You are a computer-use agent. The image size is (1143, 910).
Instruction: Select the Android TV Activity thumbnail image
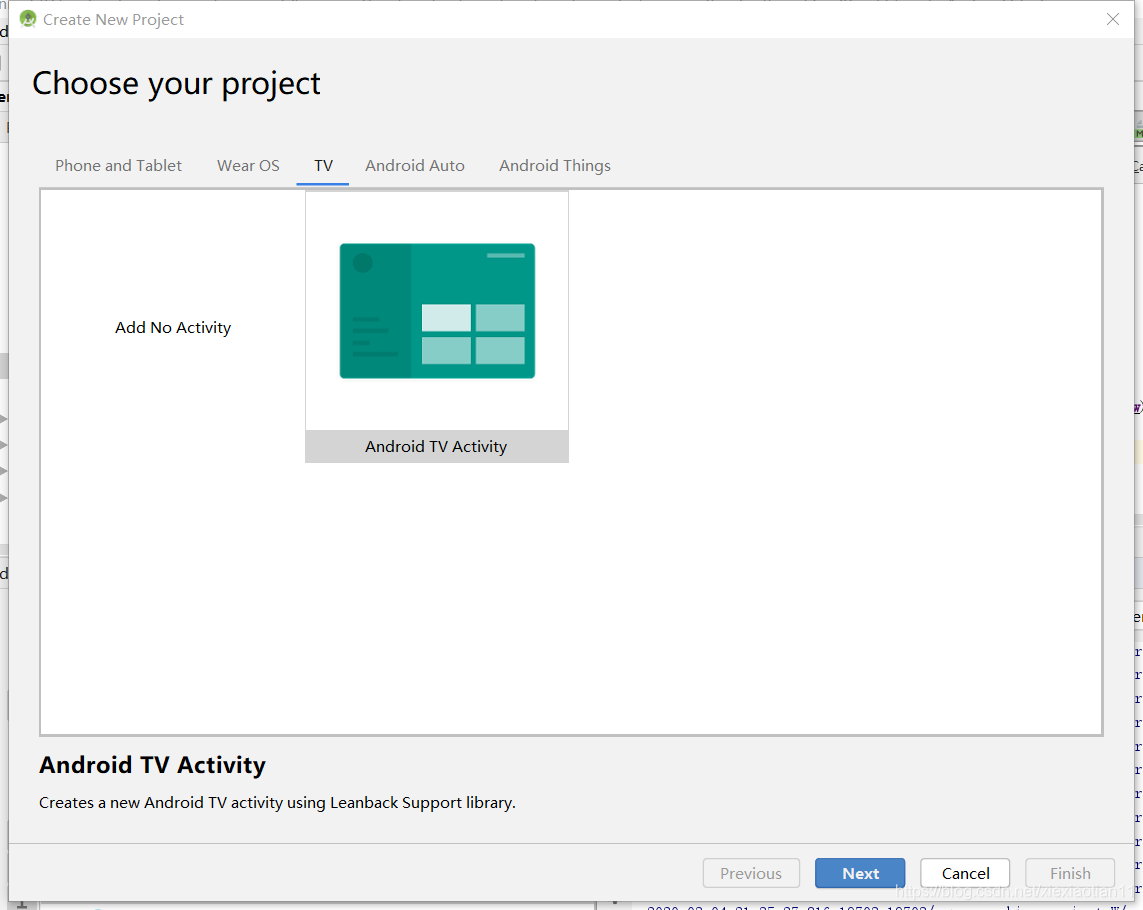click(437, 311)
